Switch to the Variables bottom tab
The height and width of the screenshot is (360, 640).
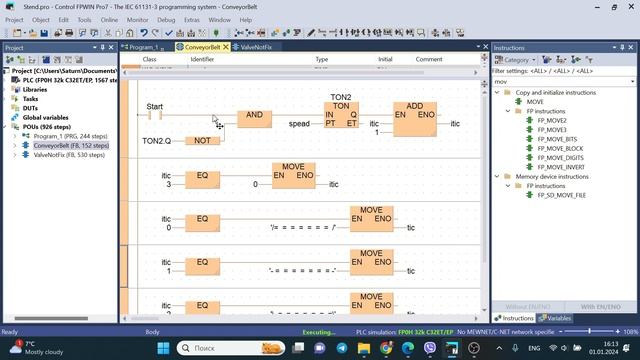[x=555, y=318]
